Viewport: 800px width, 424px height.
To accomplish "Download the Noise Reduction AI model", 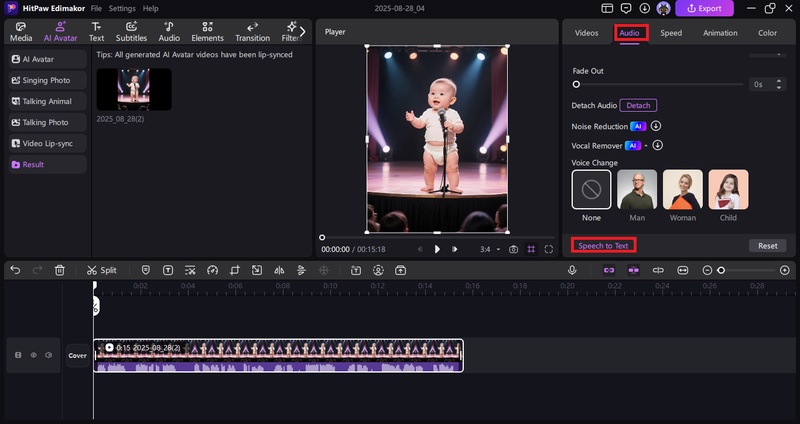I will click(656, 126).
